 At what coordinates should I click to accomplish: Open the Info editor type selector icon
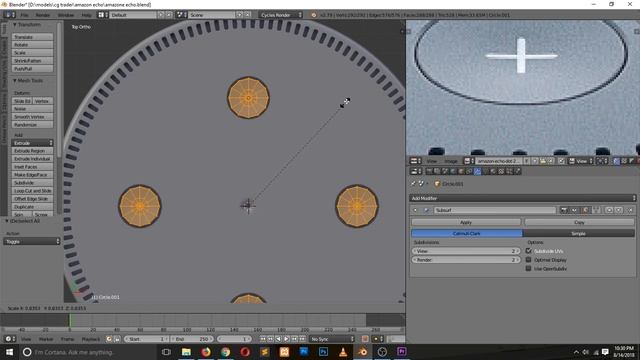(x=9, y=15)
